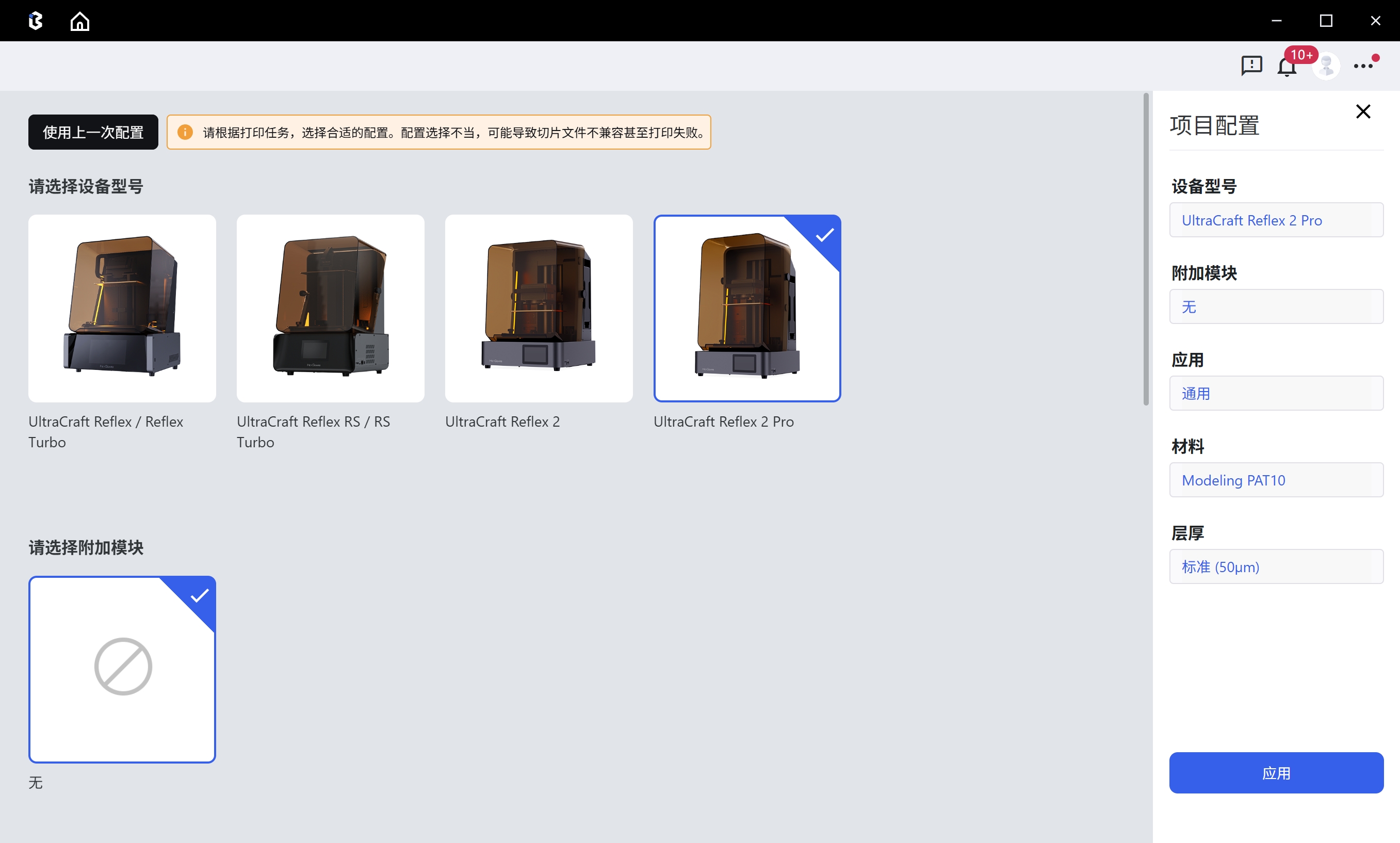Close the application window
The height and width of the screenshot is (843, 1400).
[1375, 21]
